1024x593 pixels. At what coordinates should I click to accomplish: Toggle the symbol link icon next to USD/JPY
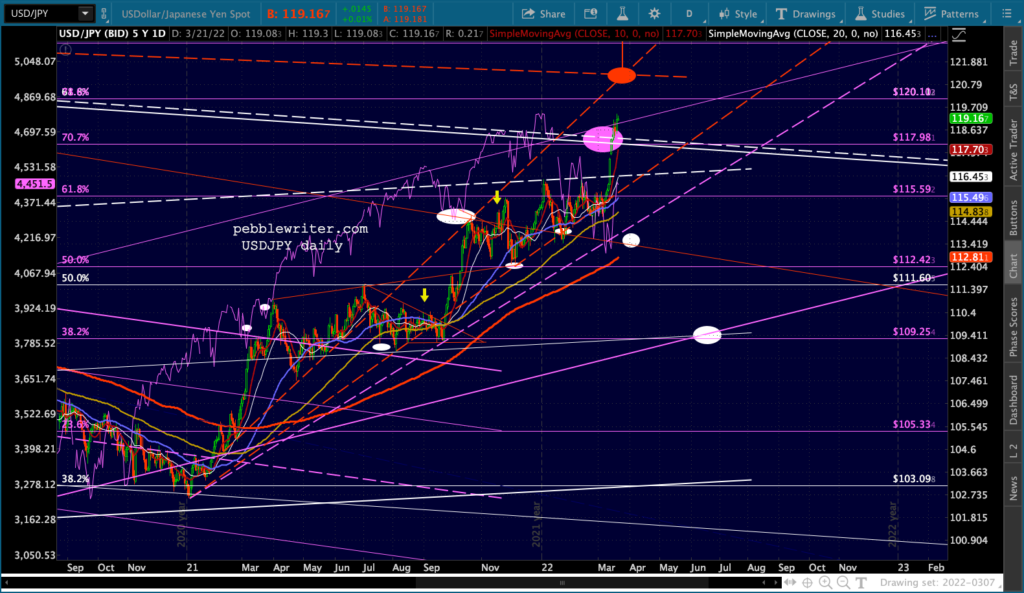(104, 13)
